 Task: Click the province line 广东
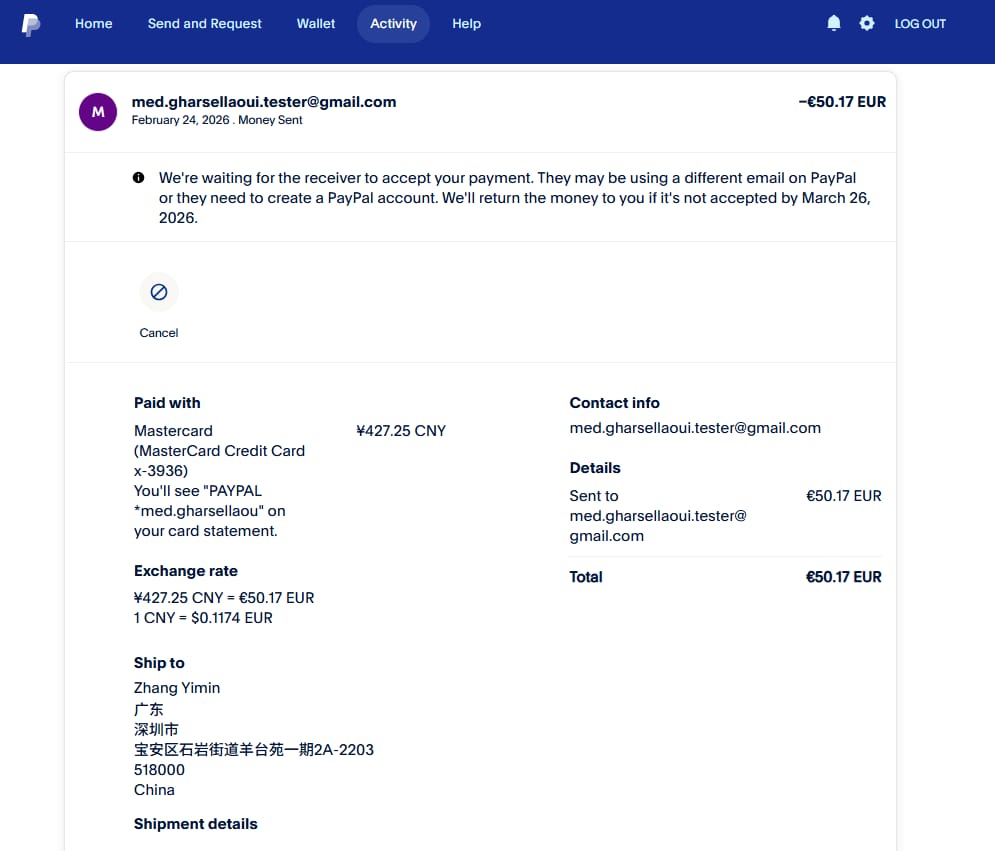coord(148,709)
